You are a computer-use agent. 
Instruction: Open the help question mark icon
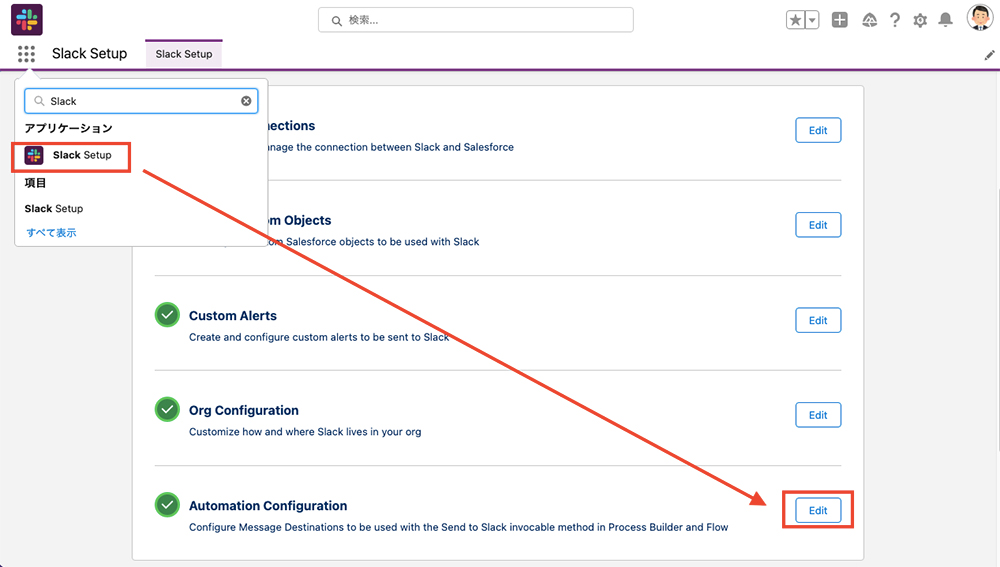pyautogui.click(x=895, y=20)
